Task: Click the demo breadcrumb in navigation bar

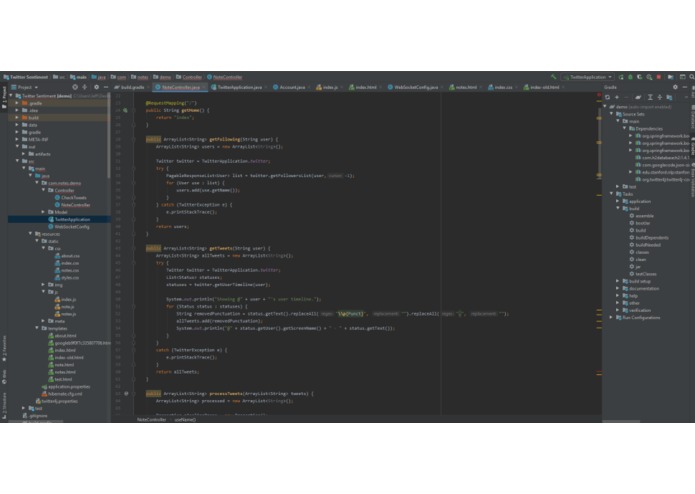Action: 162,77
